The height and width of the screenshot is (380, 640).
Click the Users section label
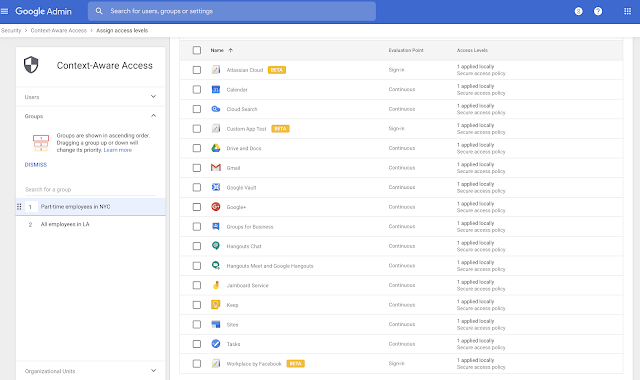(32, 97)
